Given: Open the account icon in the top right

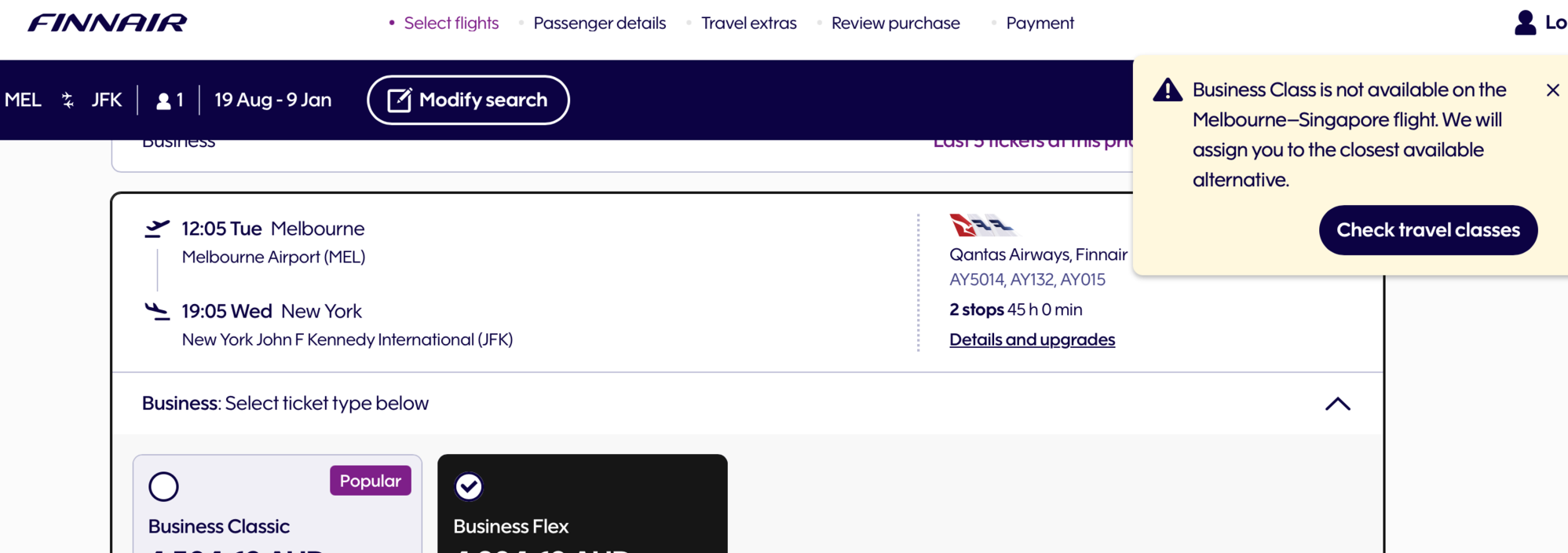Looking at the screenshot, I should 1524,21.
